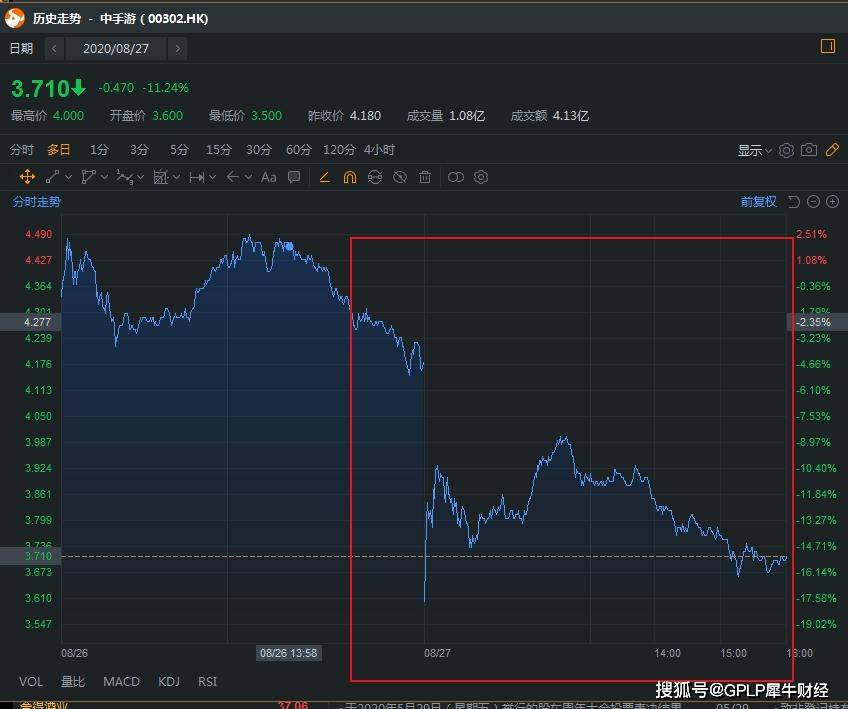This screenshot has width=848, height=709.
Task: Toggle the side panel layout icon
Action: tap(827, 46)
